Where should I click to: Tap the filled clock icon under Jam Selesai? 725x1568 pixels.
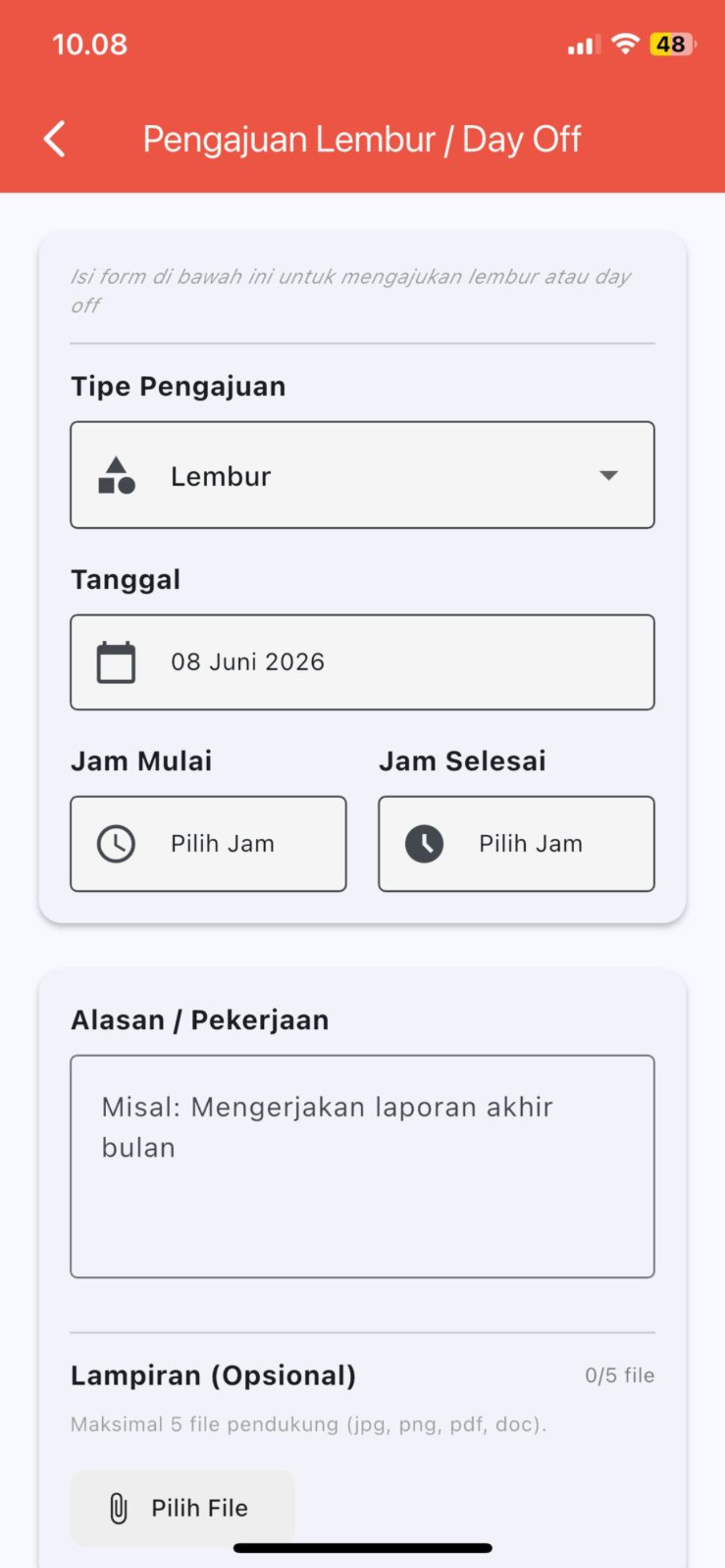pyautogui.click(x=424, y=844)
